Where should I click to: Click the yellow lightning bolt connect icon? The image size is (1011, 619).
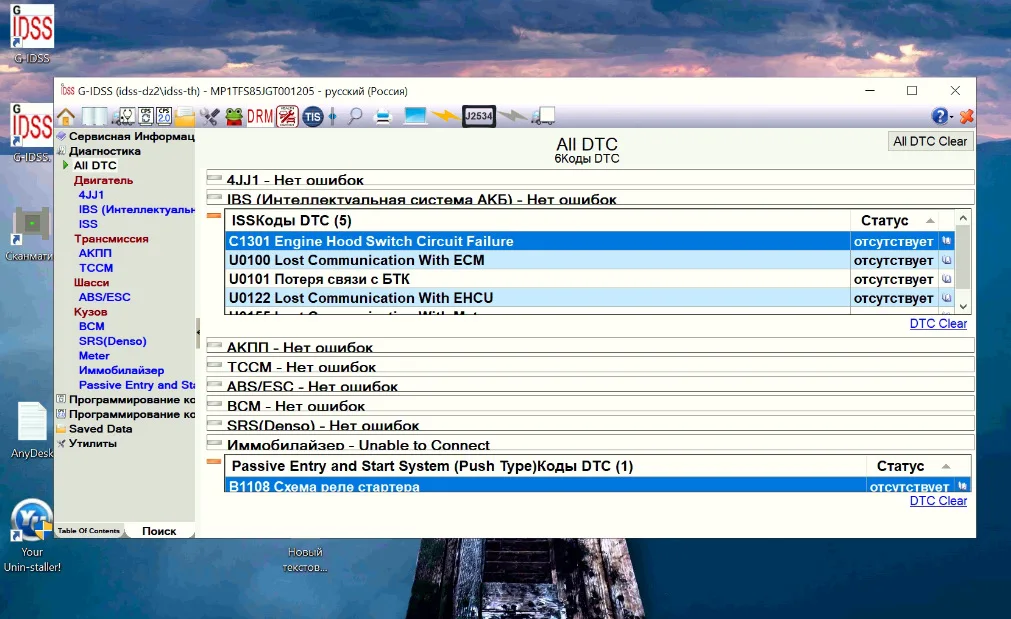446,116
